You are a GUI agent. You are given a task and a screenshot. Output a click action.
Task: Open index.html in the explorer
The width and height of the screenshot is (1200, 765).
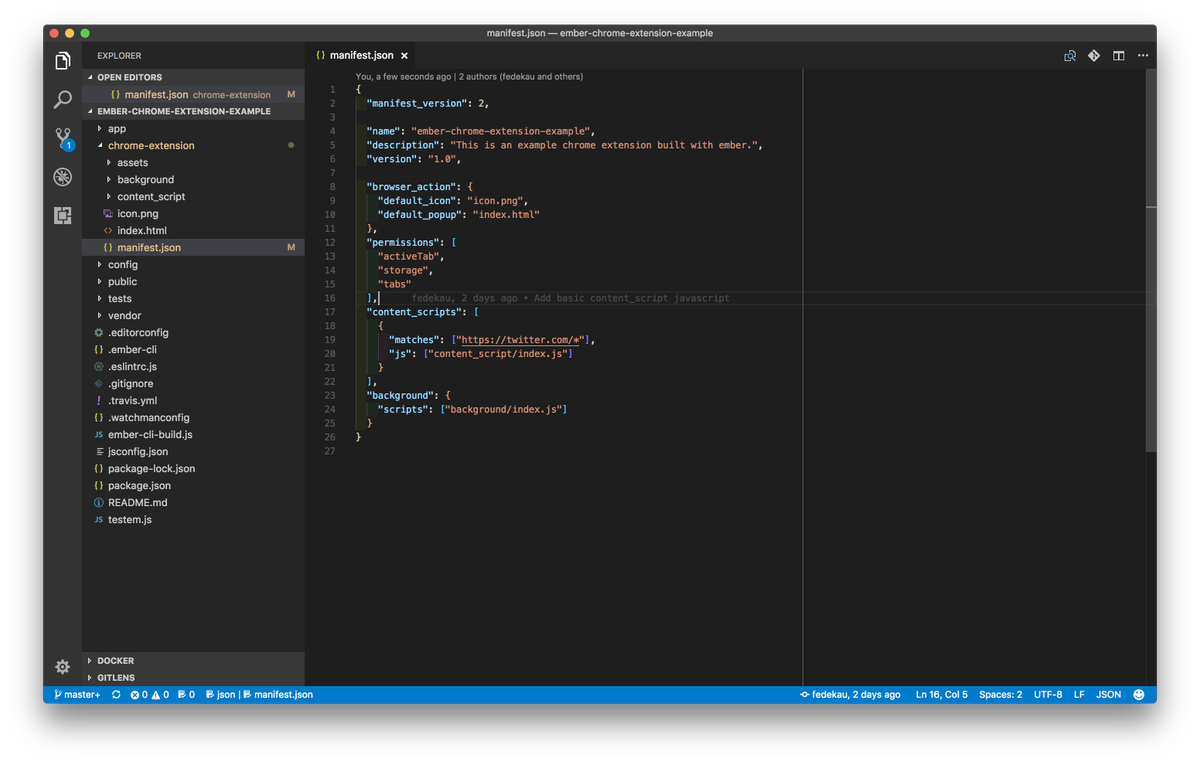coord(193,231)
